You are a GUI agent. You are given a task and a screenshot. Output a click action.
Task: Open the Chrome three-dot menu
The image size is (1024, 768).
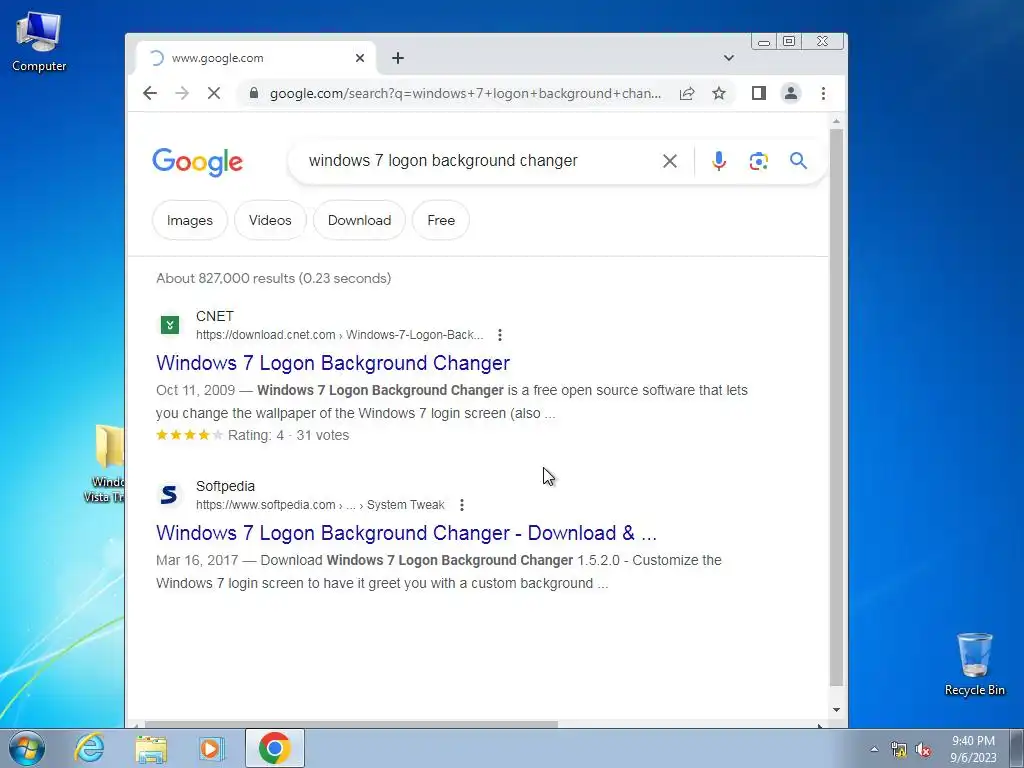[x=823, y=93]
